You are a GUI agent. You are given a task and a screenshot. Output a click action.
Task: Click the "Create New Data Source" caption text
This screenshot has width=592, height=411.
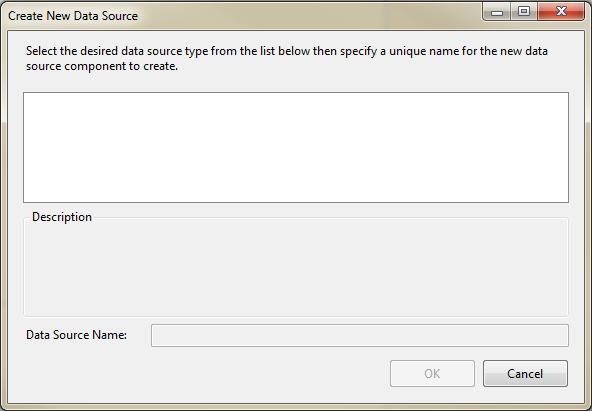click(73, 16)
